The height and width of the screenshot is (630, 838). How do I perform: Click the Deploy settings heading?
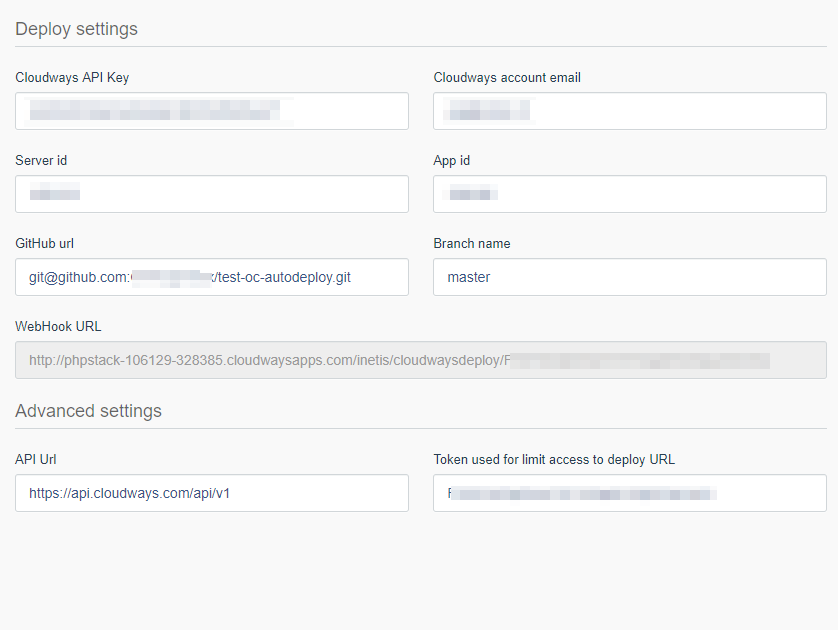(76, 29)
